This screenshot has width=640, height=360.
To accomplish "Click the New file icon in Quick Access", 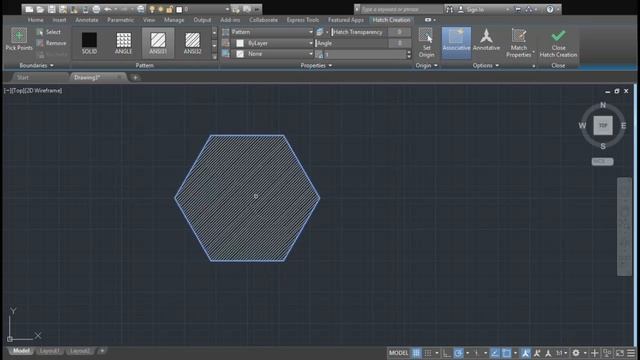I will click(x=29, y=9).
